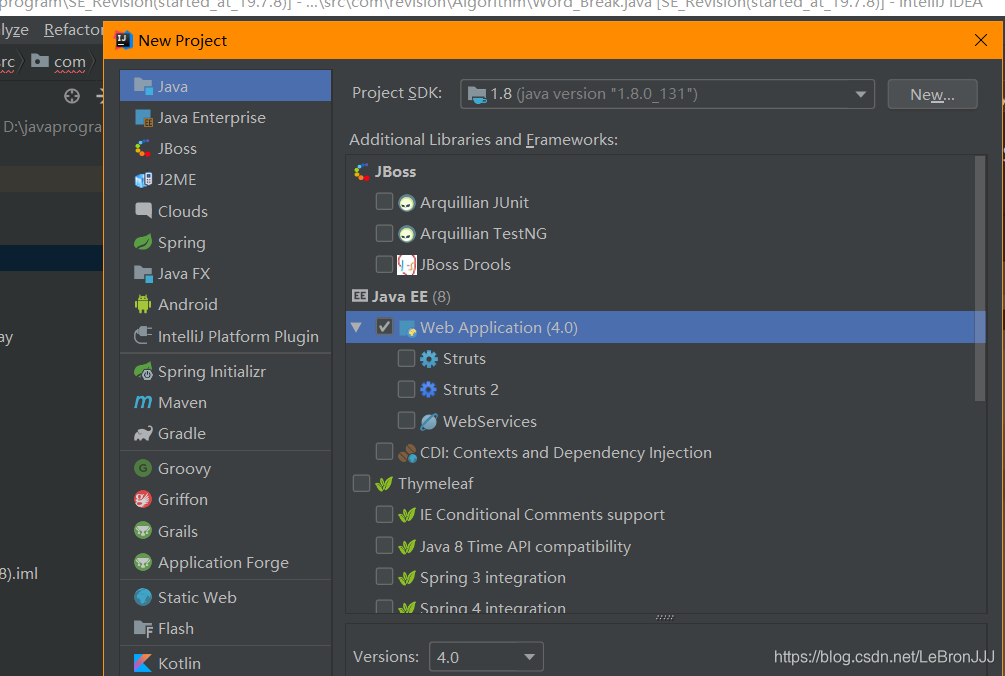Screen dimensions: 1005x676
Task: Check the Struts 2 checkbox
Action: [406, 389]
